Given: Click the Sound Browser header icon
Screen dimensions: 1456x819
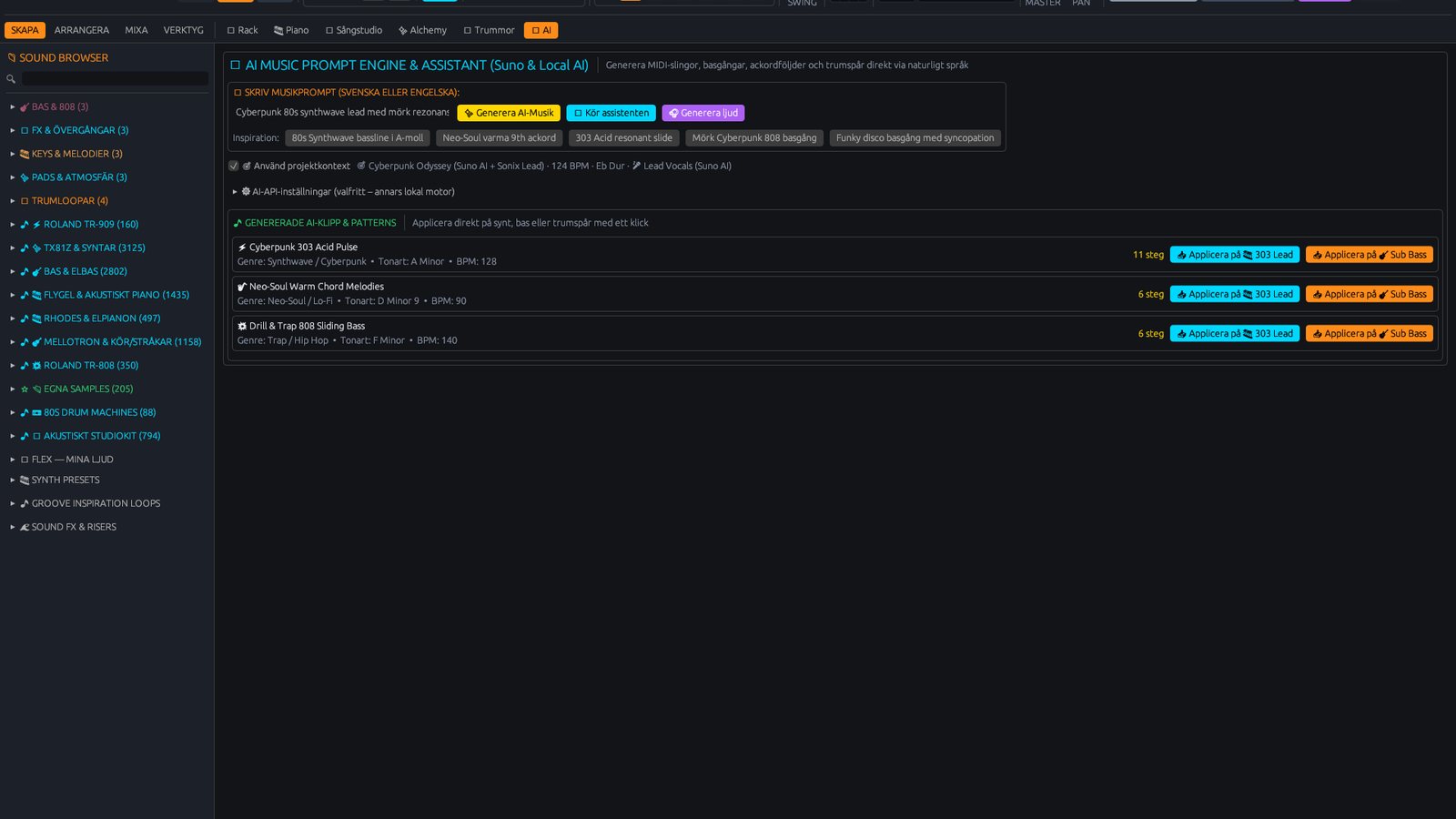Looking at the screenshot, I should click(12, 57).
